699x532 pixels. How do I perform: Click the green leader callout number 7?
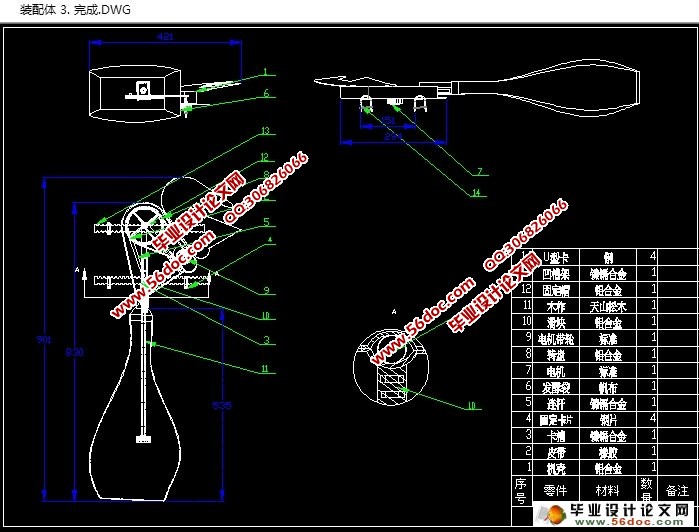coord(480,171)
